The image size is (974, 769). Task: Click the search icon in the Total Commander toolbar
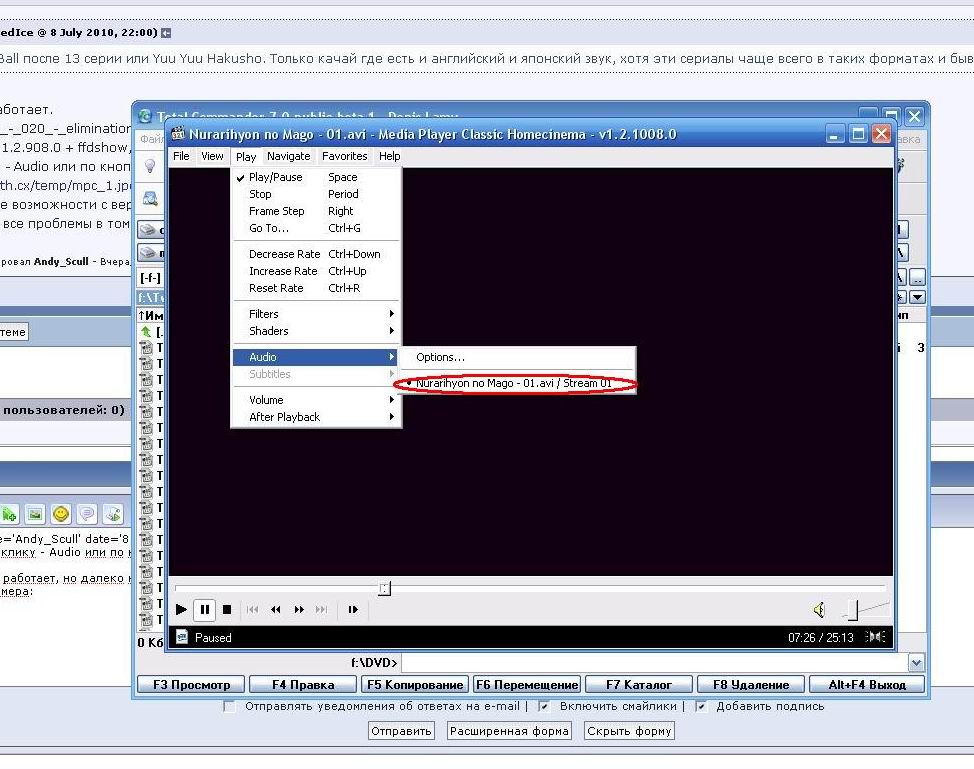[x=150, y=199]
